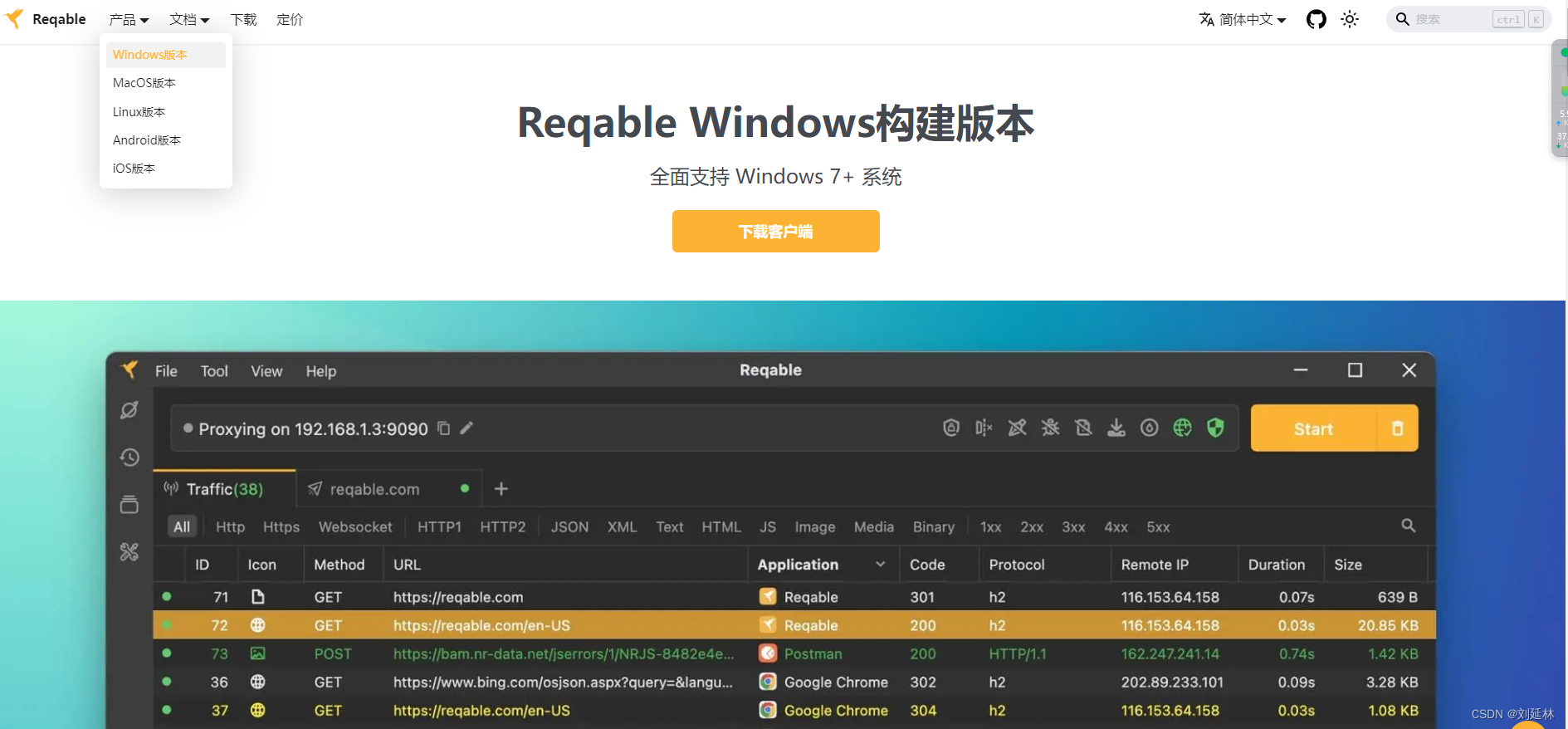Click the search magnifier in navbar
The height and width of the screenshot is (729, 1568).
click(x=1402, y=19)
